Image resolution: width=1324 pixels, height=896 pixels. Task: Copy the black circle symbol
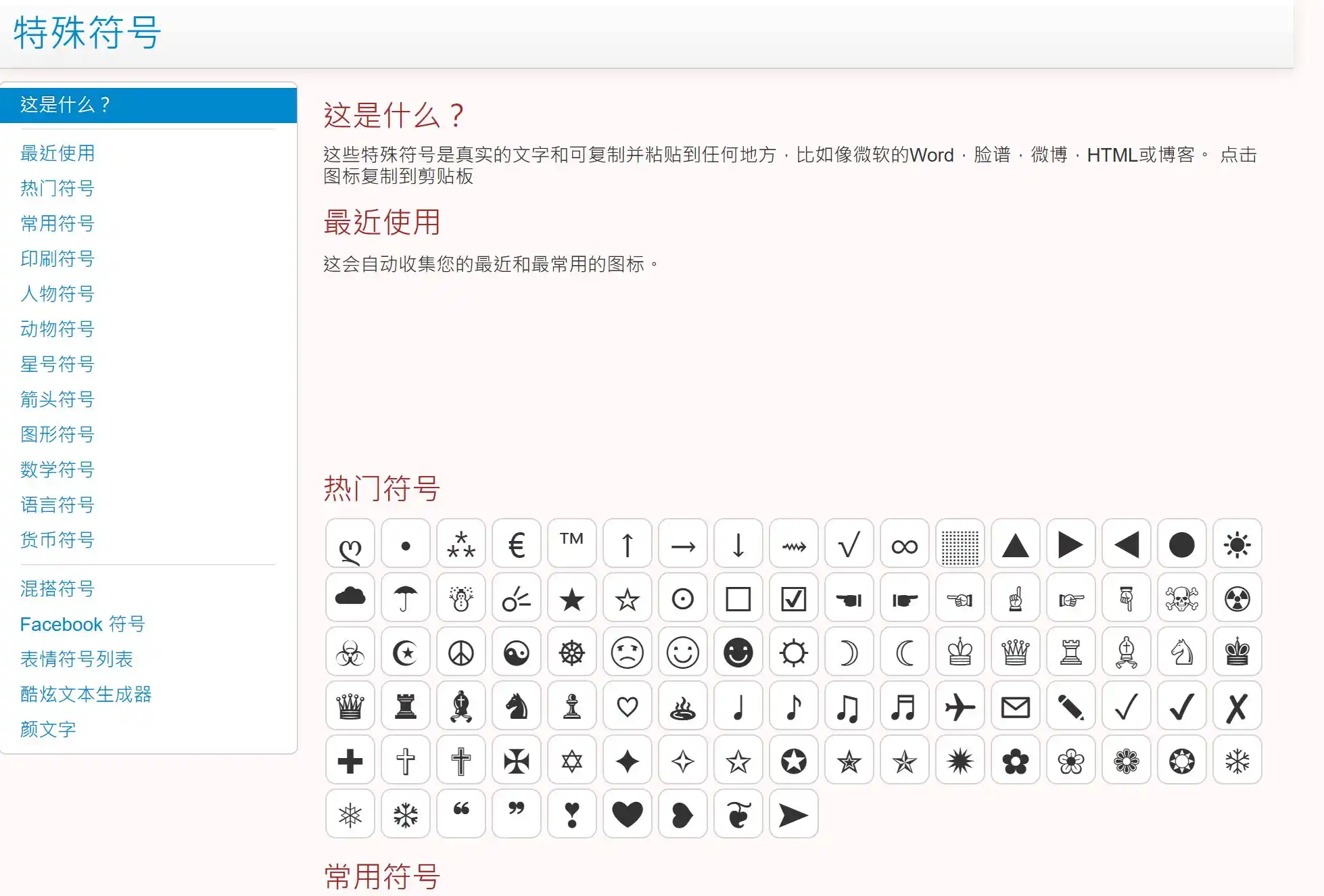(1182, 544)
